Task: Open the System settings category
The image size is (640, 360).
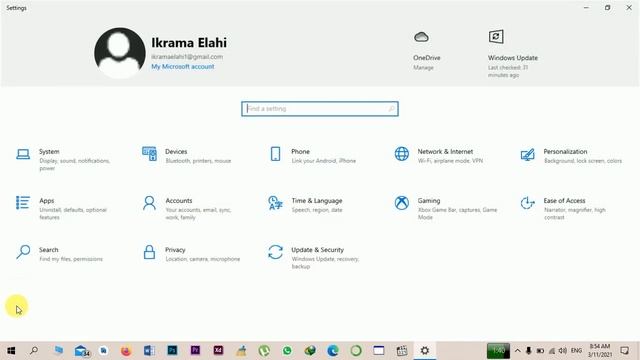Action: pos(63,159)
